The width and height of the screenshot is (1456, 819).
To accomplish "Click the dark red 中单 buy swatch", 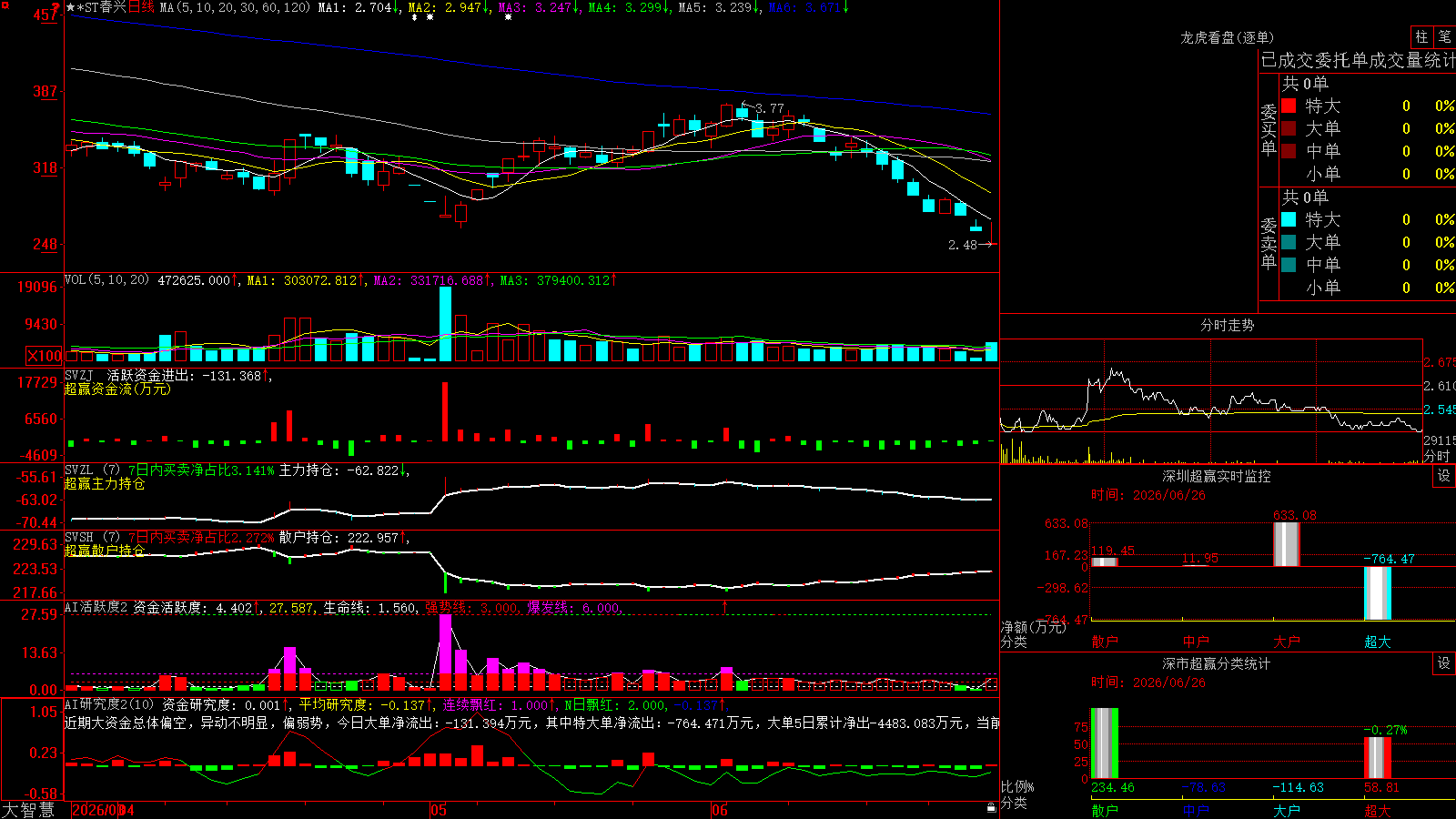I will click(1289, 151).
